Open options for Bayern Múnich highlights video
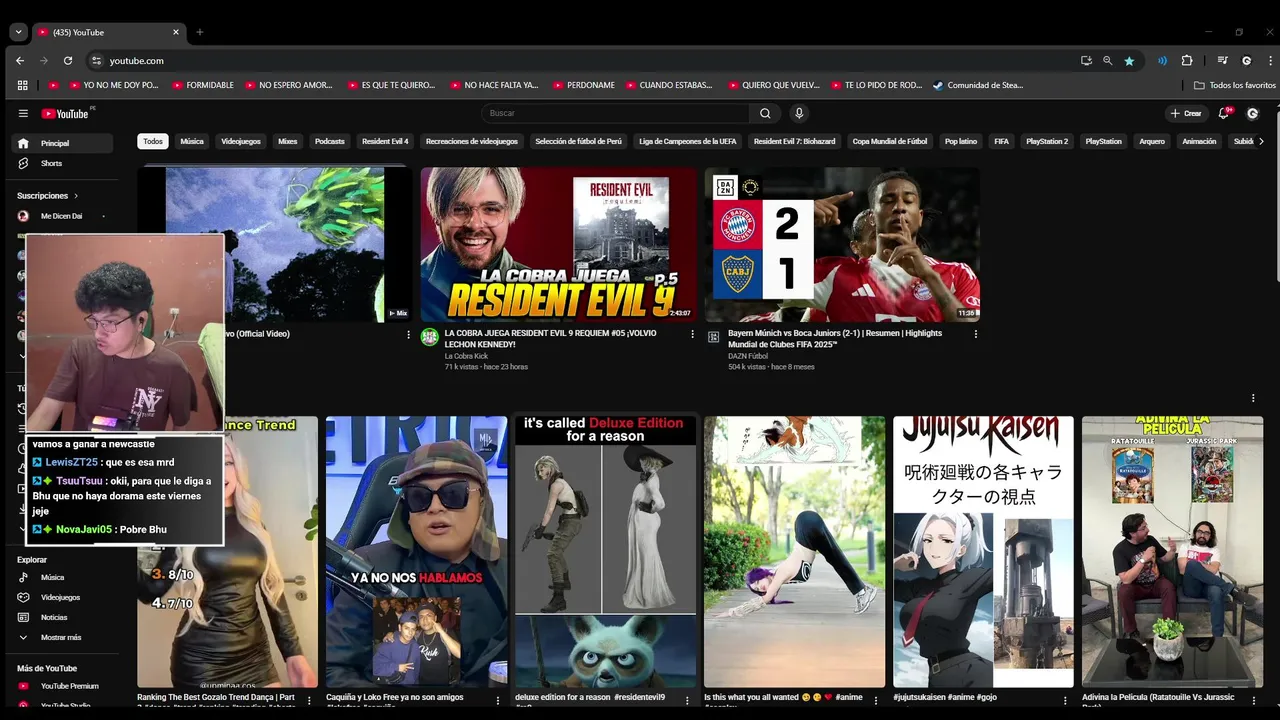Screen dimensions: 1280x720 pyautogui.click(x=976, y=334)
